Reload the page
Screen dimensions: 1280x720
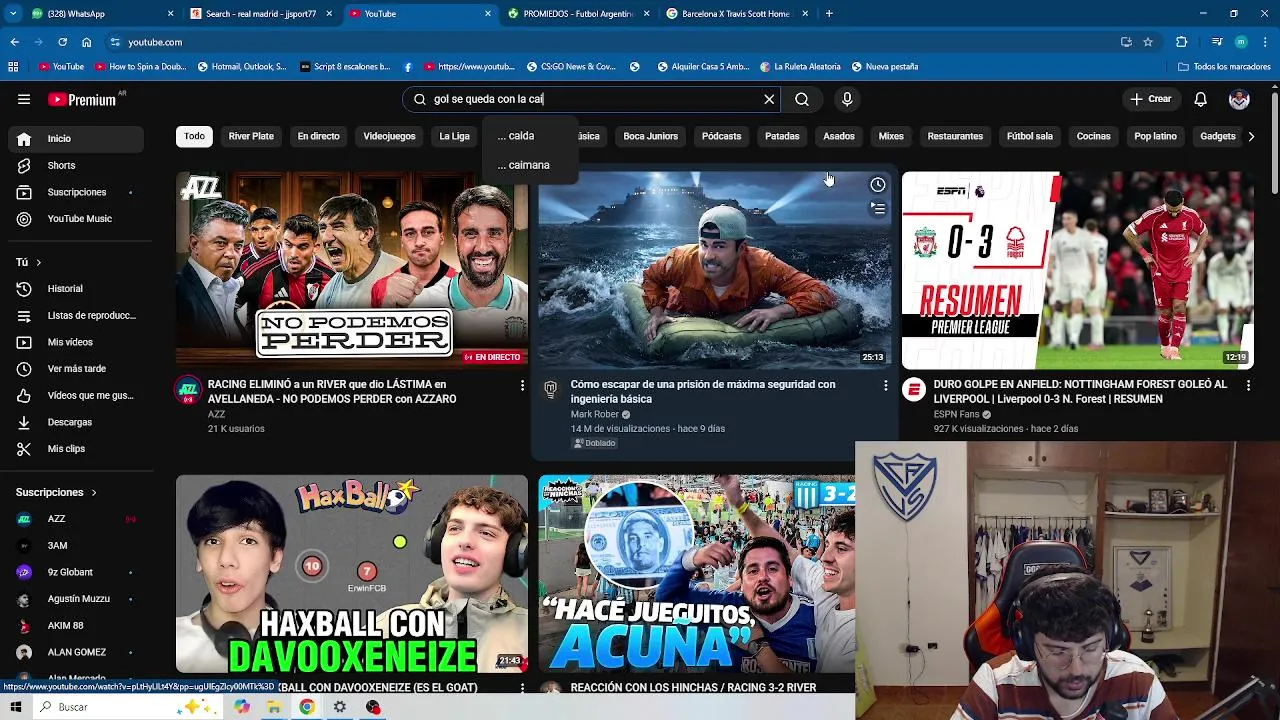tap(62, 42)
